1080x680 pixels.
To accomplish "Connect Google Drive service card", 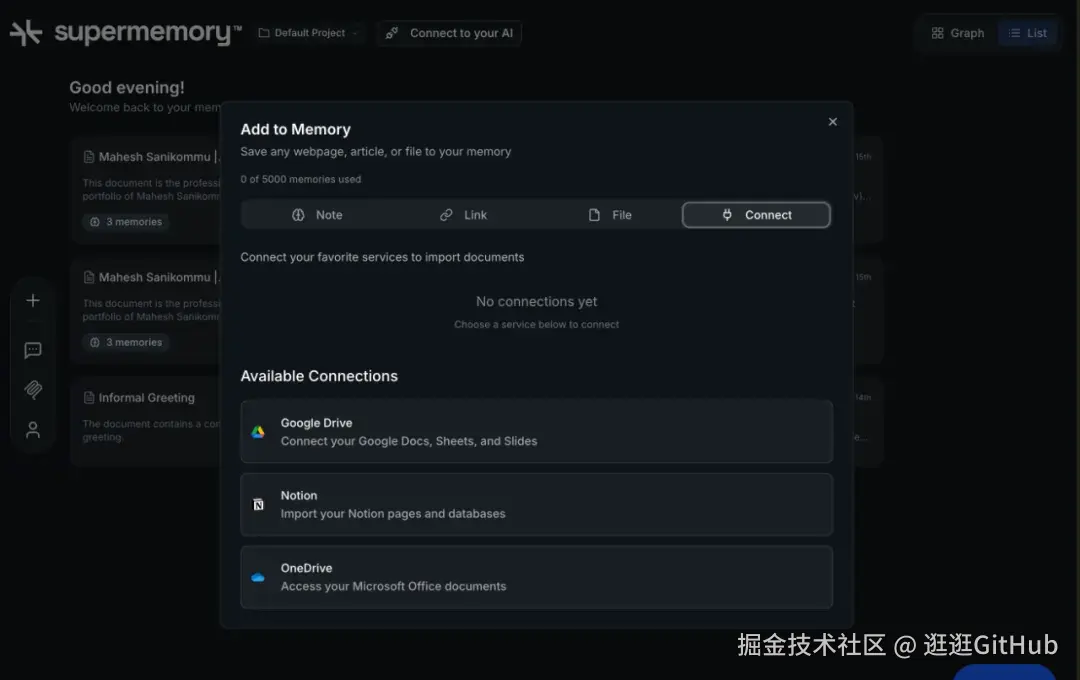I will pos(537,432).
